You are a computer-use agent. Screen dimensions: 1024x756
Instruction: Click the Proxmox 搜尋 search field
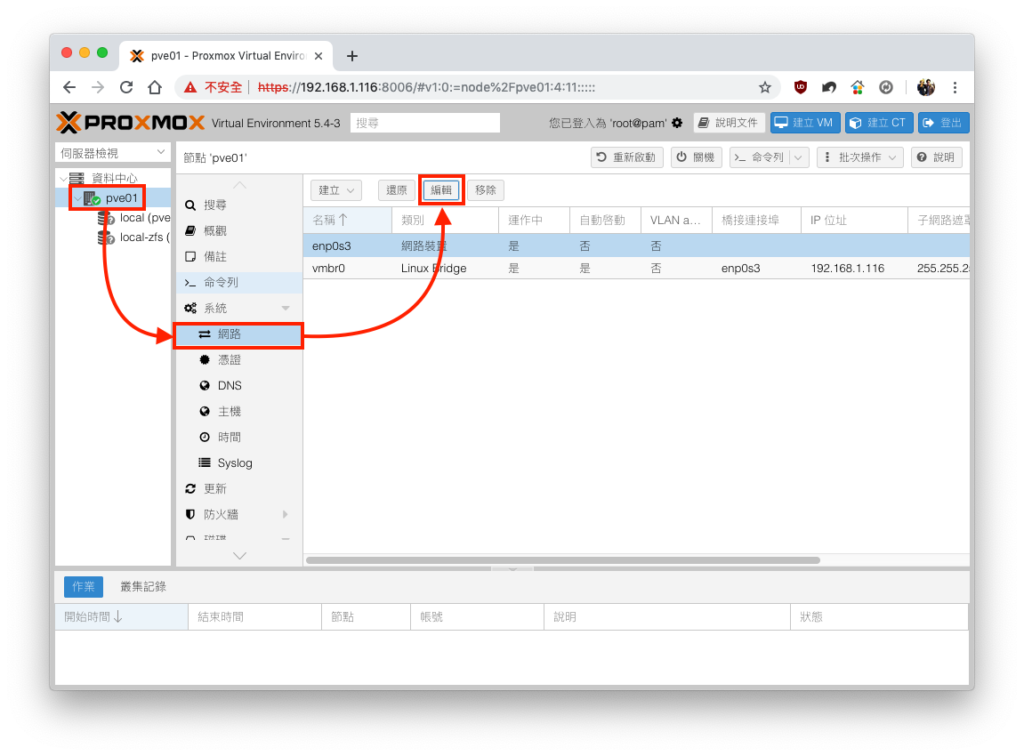(425, 123)
